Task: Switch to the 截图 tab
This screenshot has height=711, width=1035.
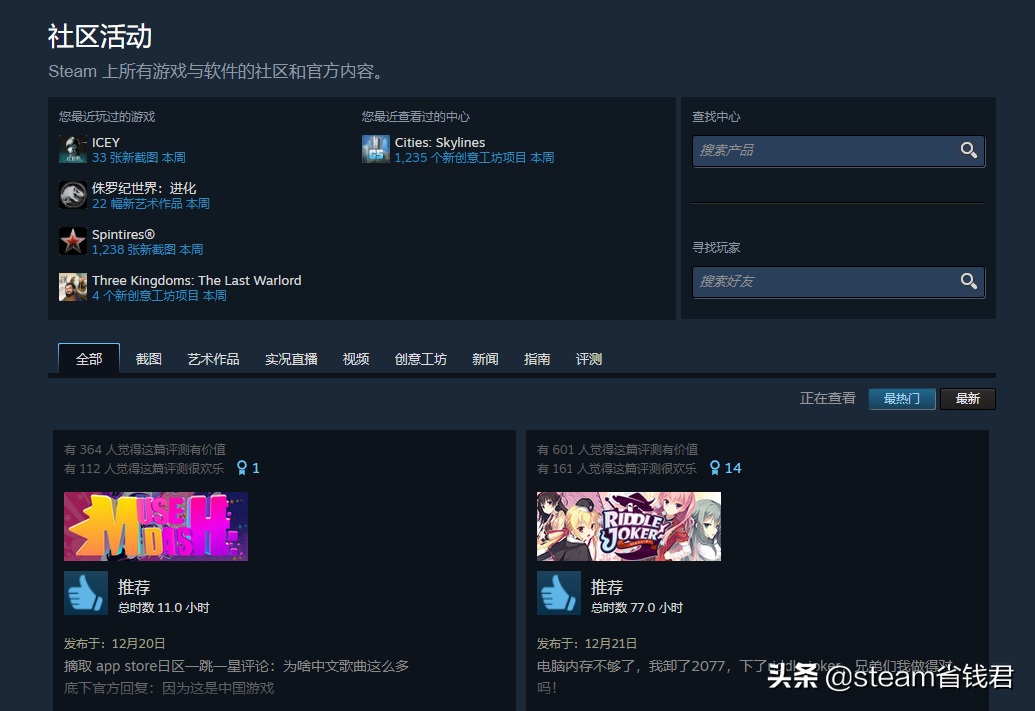Action: tap(149, 359)
